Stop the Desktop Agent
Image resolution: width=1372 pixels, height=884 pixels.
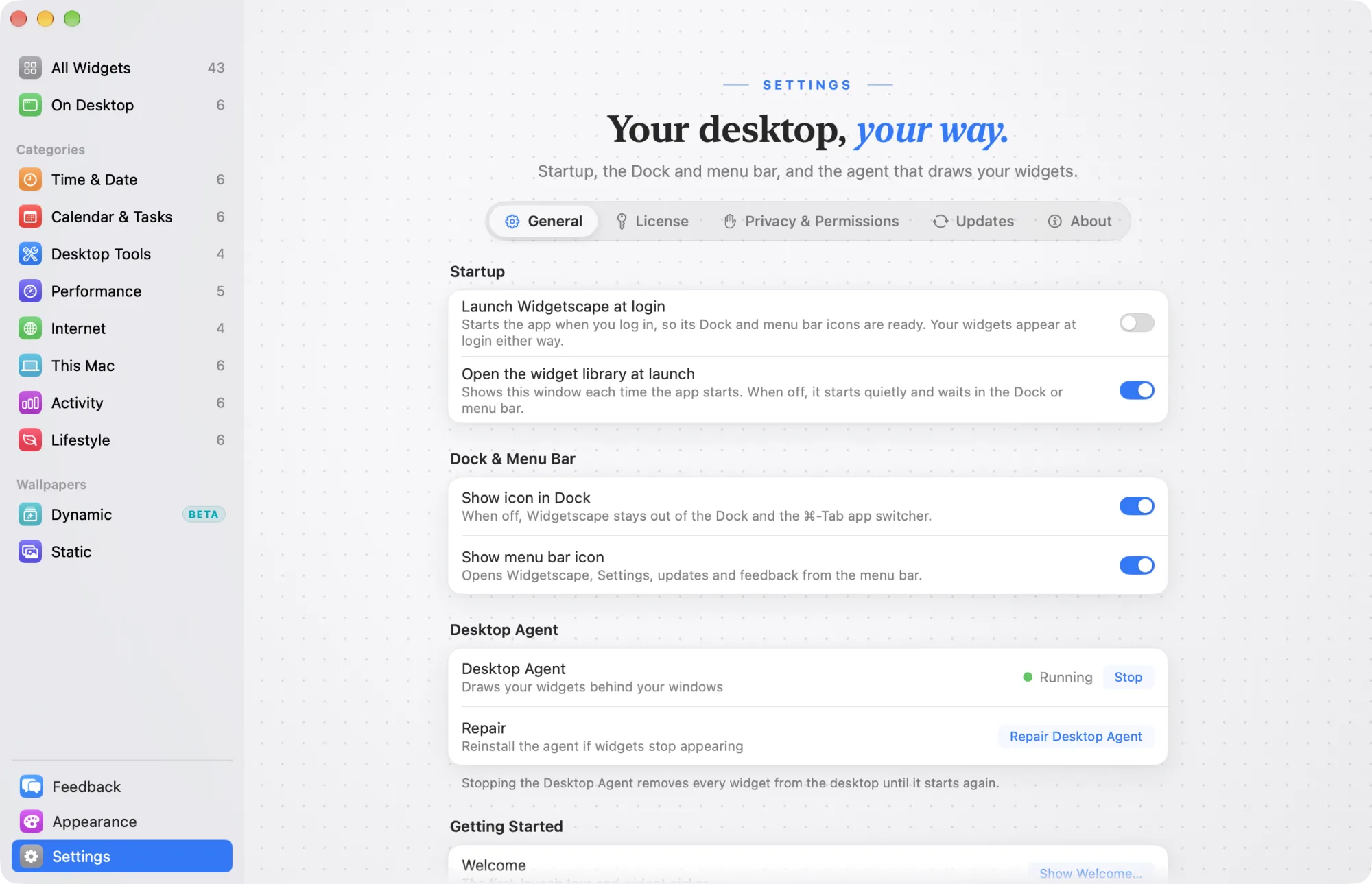click(x=1128, y=678)
